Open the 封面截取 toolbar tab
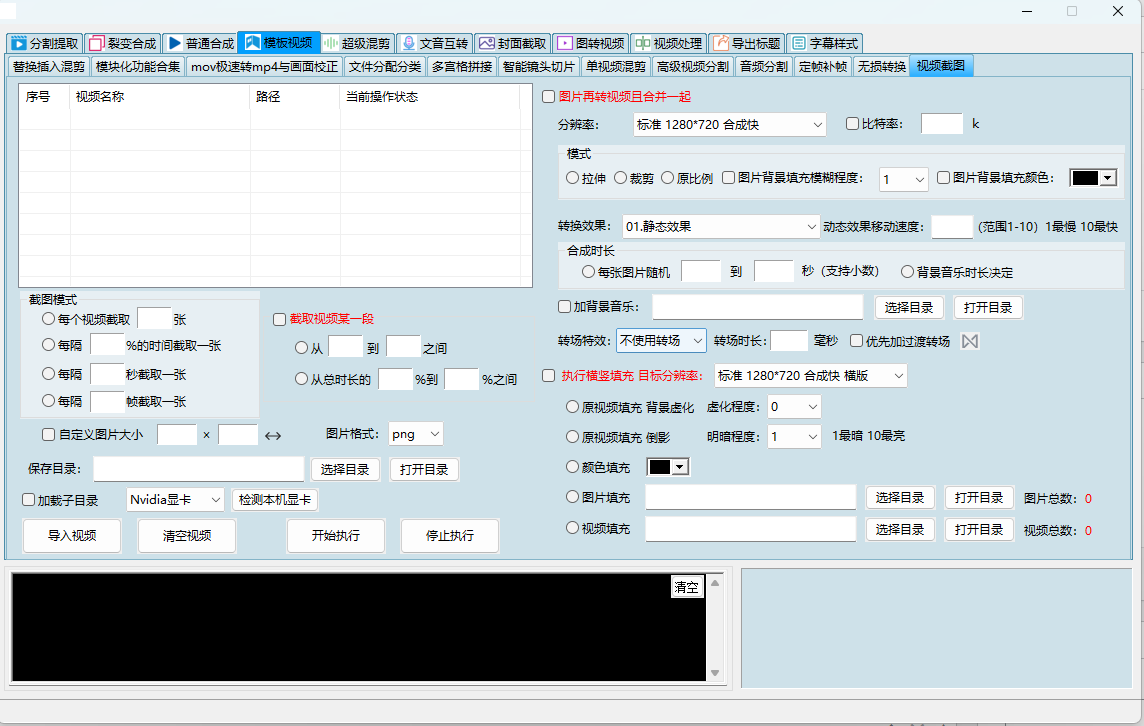 pyautogui.click(x=512, y=43)
